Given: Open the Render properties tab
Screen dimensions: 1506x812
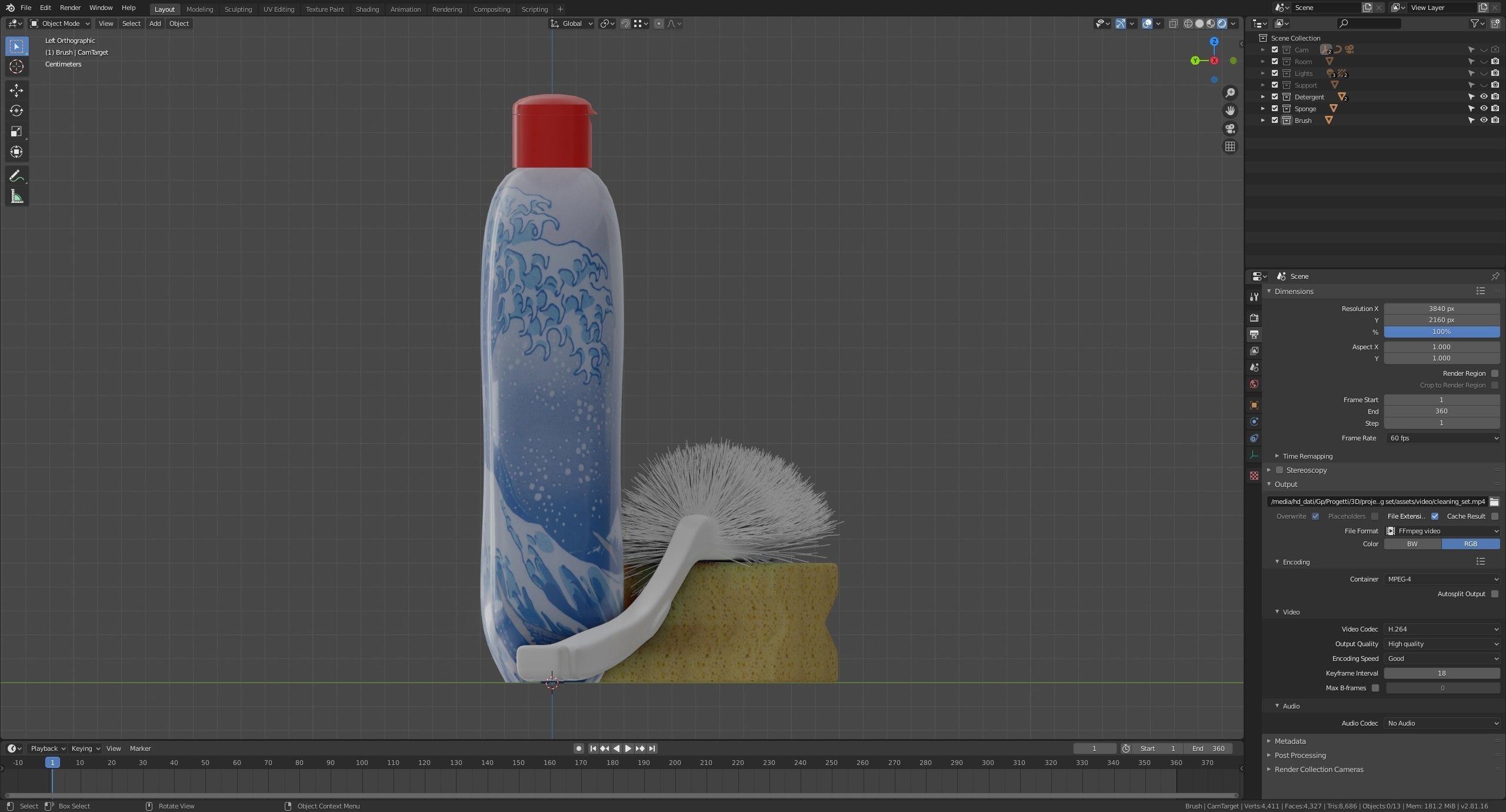Looking at the screenshot, I should (x=1254, y=318).
